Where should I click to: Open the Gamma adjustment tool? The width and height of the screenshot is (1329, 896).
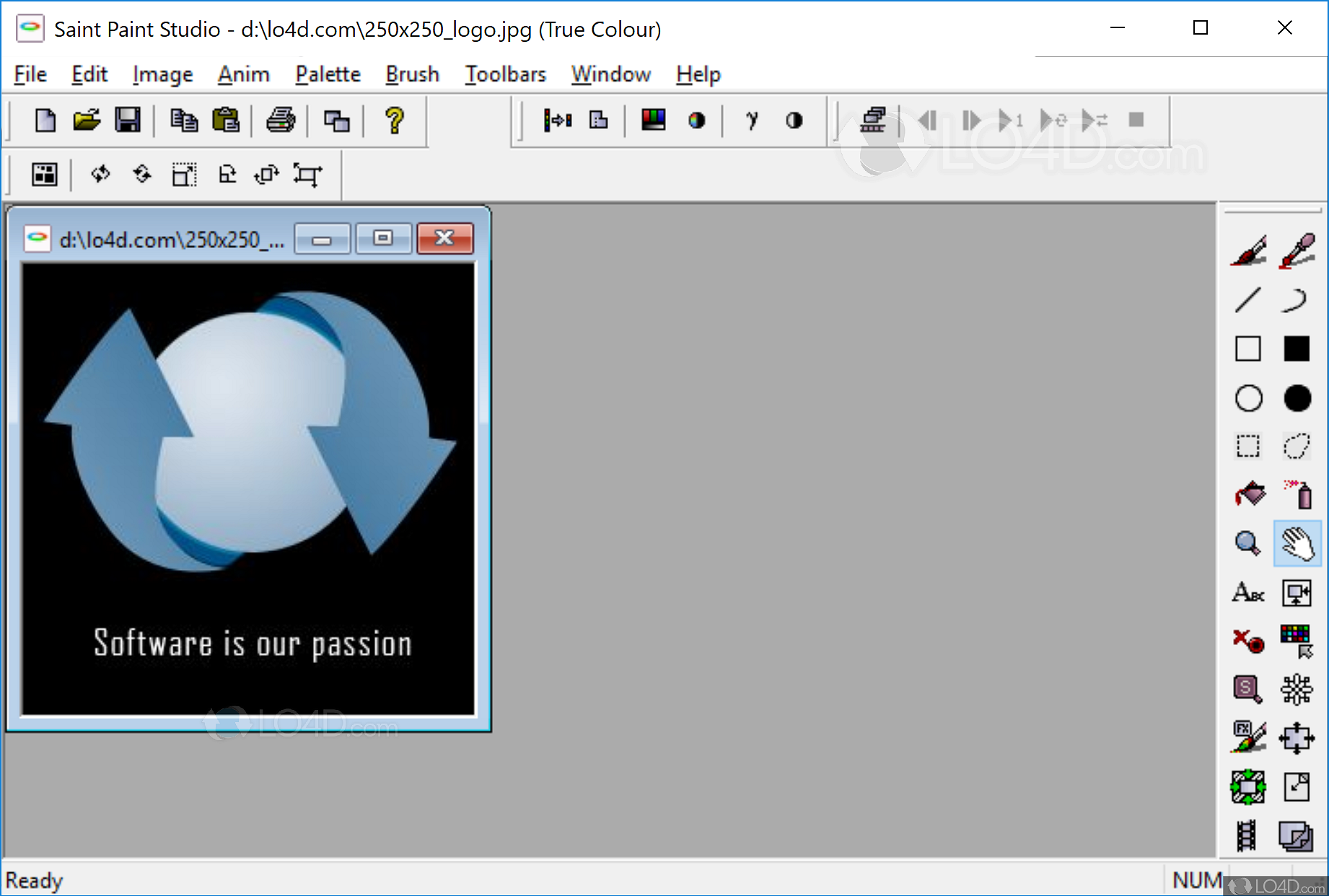(753, 120)
